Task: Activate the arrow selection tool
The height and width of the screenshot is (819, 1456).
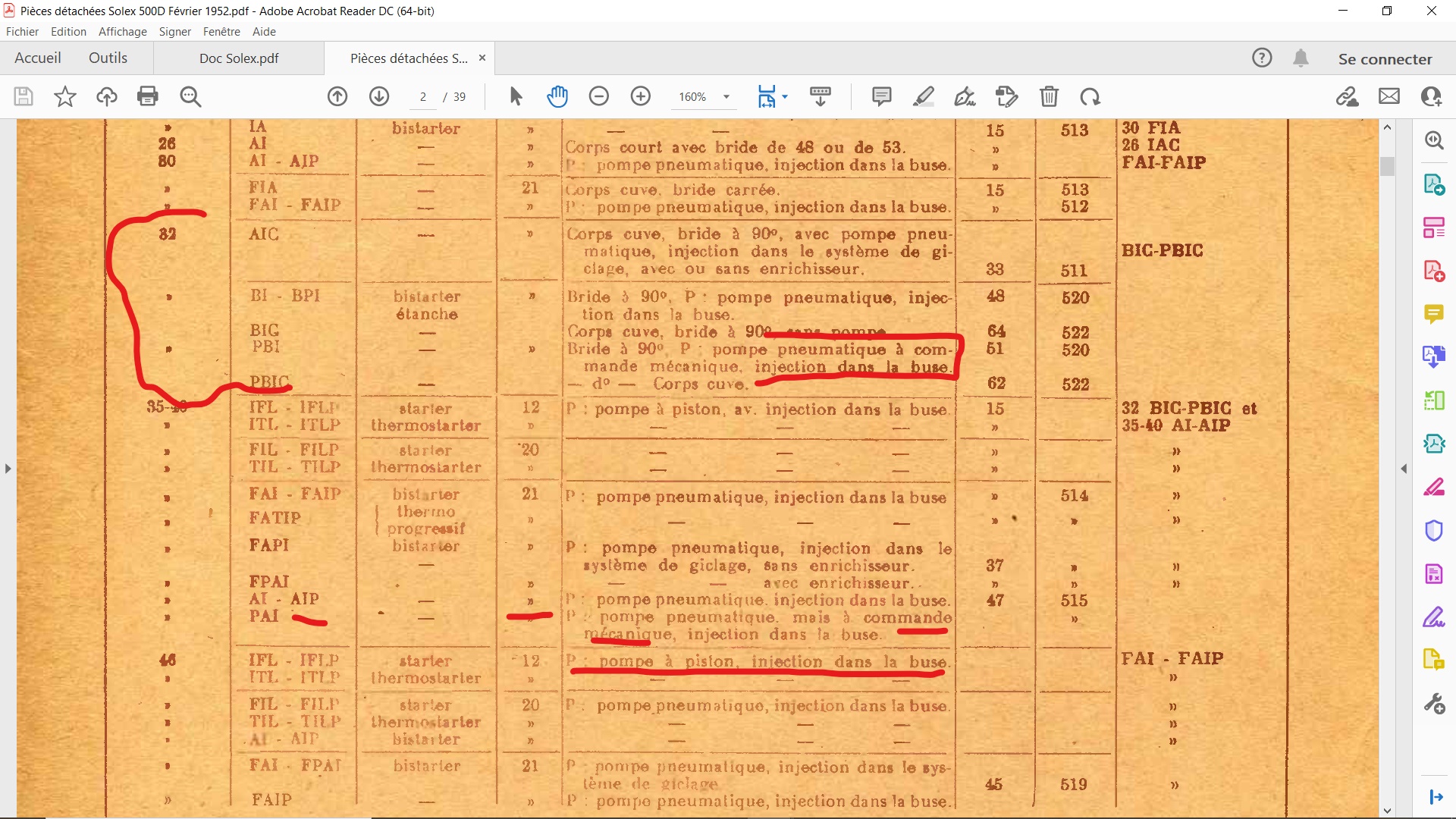Action: [x=516, y=96]
